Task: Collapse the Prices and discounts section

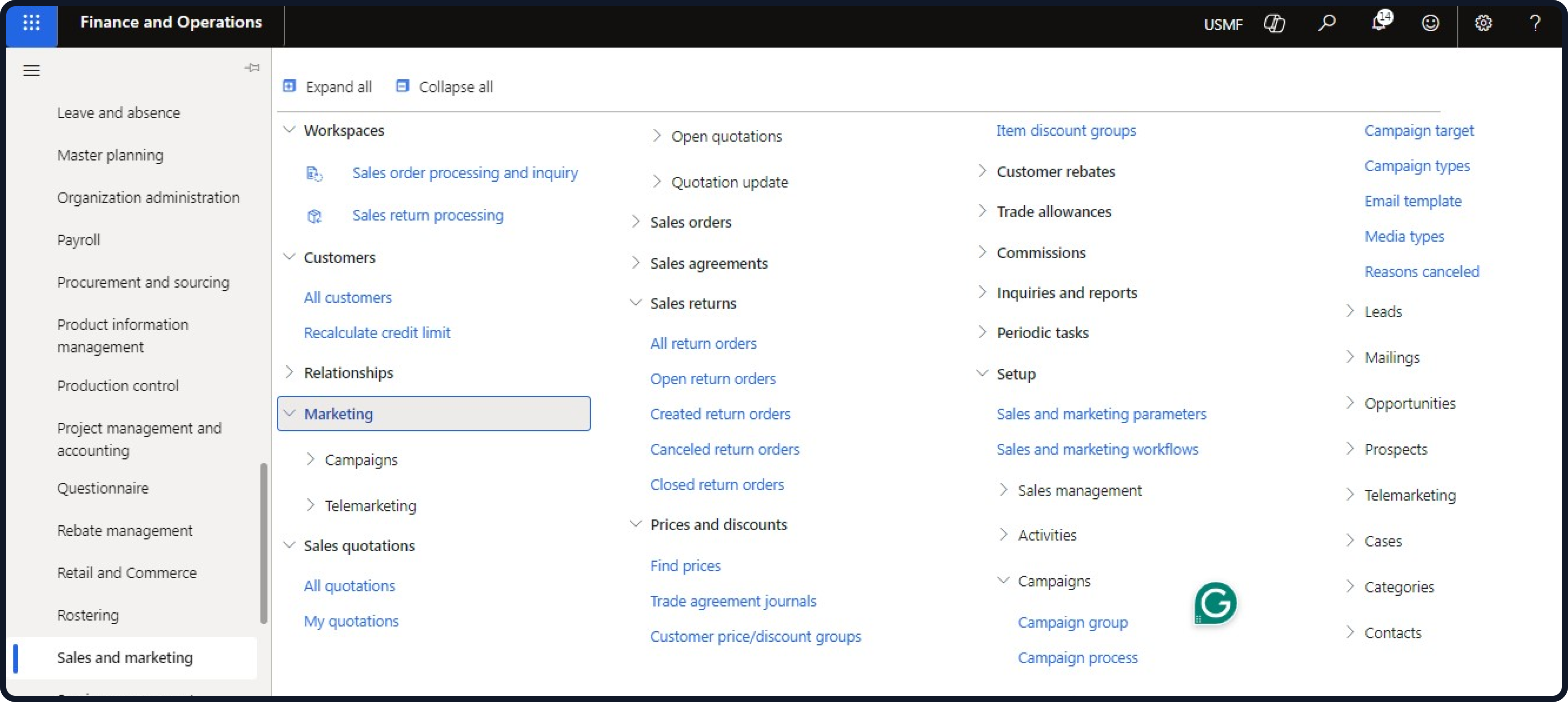Action: tap(636, 524)
